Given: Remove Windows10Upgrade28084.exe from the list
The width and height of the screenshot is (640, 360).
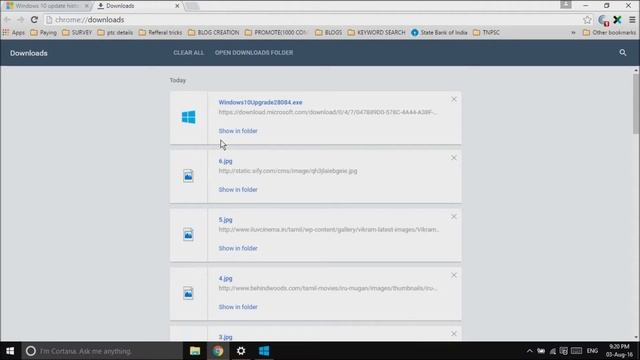Looking at the screenshot, I should click(454, 99).
